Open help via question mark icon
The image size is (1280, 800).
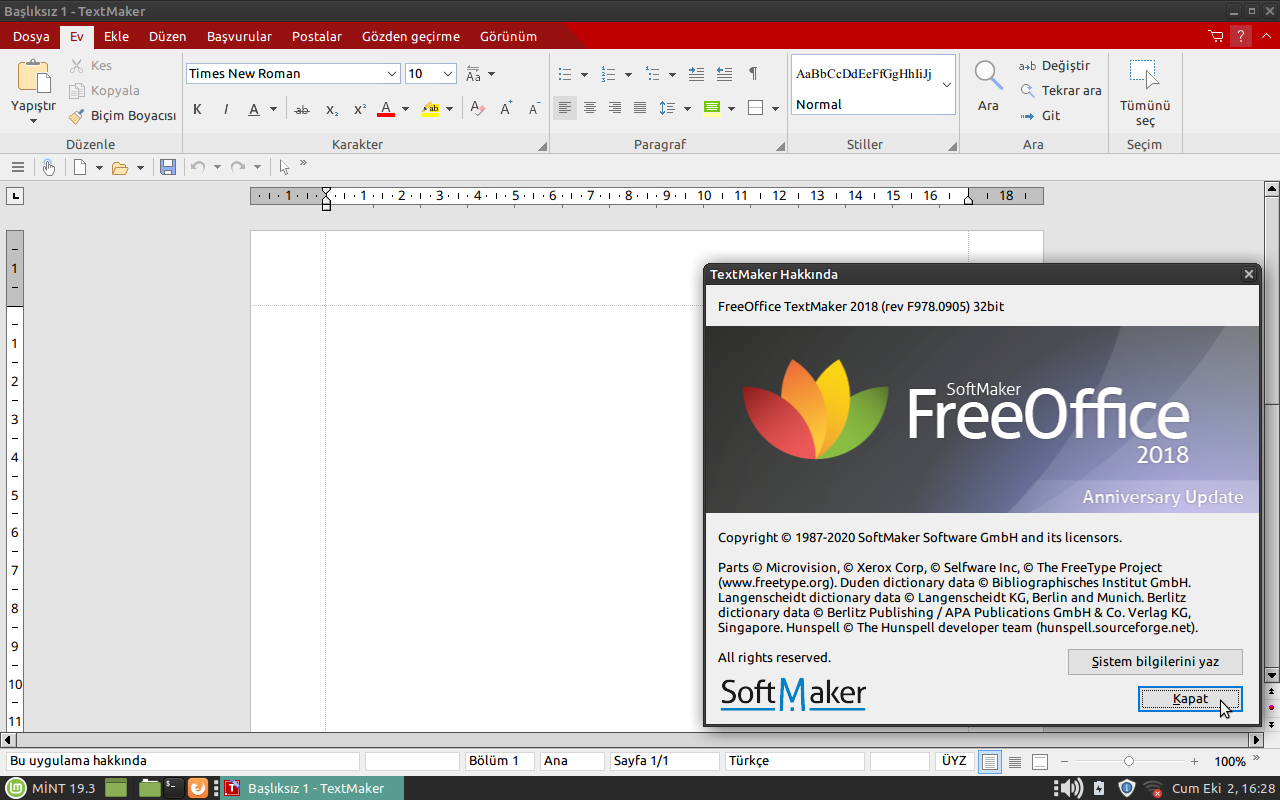tap(1241, 36)
